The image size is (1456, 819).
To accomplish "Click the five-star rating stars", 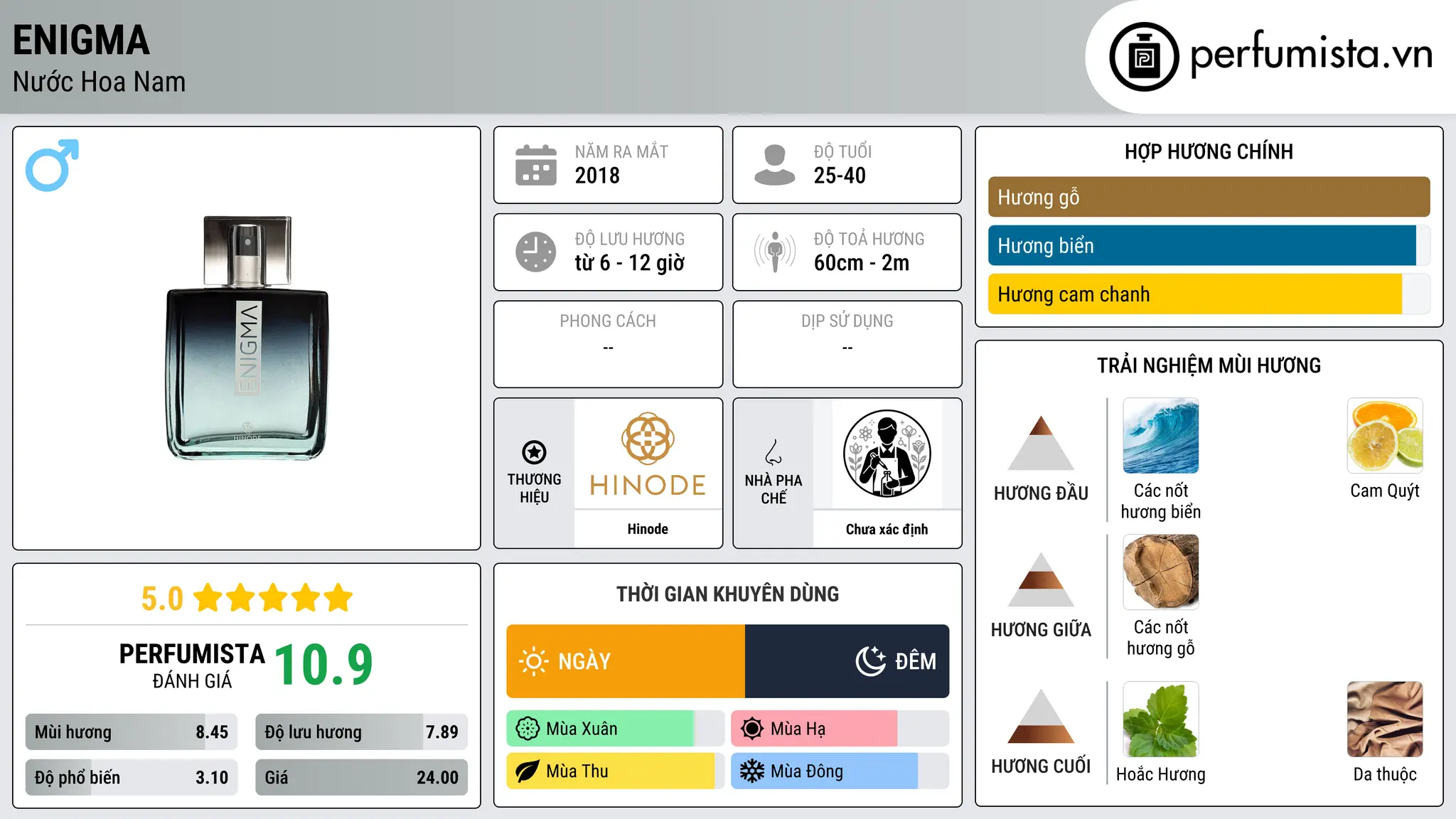I will click(x=273, y=598).
